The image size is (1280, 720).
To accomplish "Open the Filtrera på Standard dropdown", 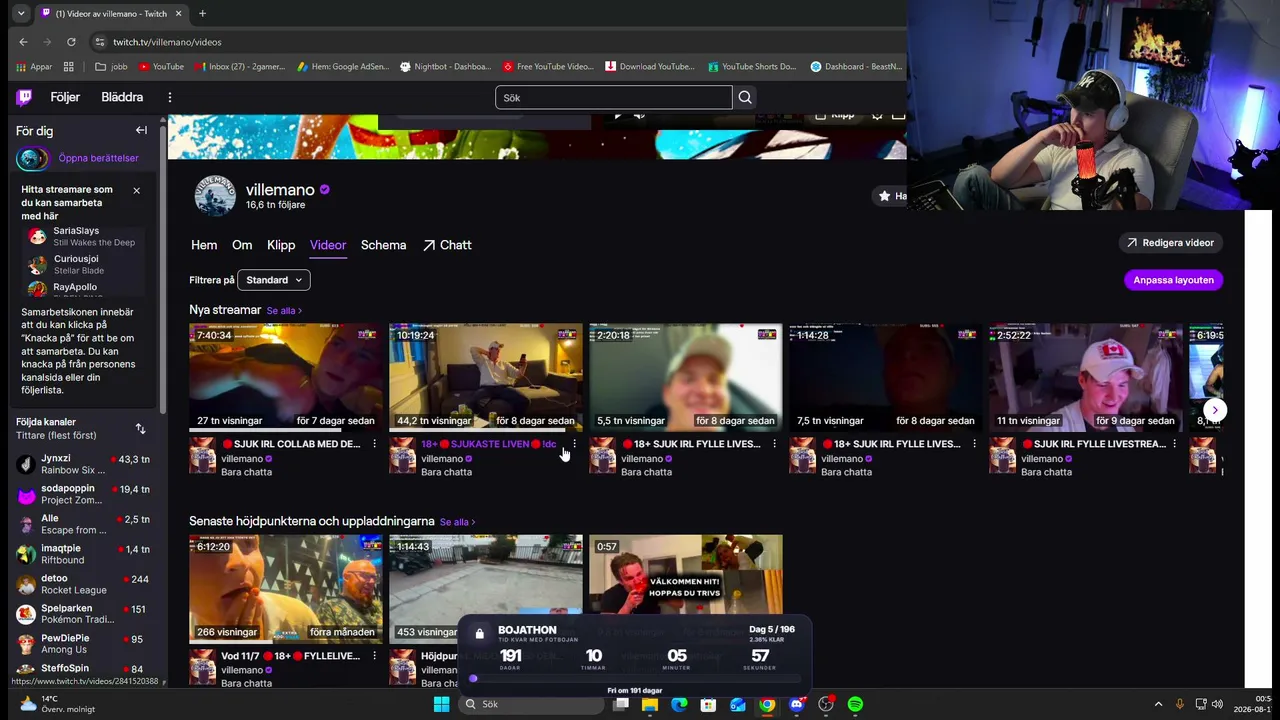I will (274, 280).
